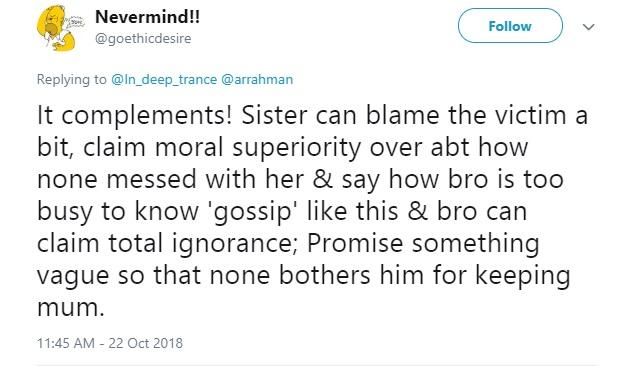The width and height of the screenshot is (636, 366).
Task: Click the words 'busy to know'
Action: click(118, 212)
